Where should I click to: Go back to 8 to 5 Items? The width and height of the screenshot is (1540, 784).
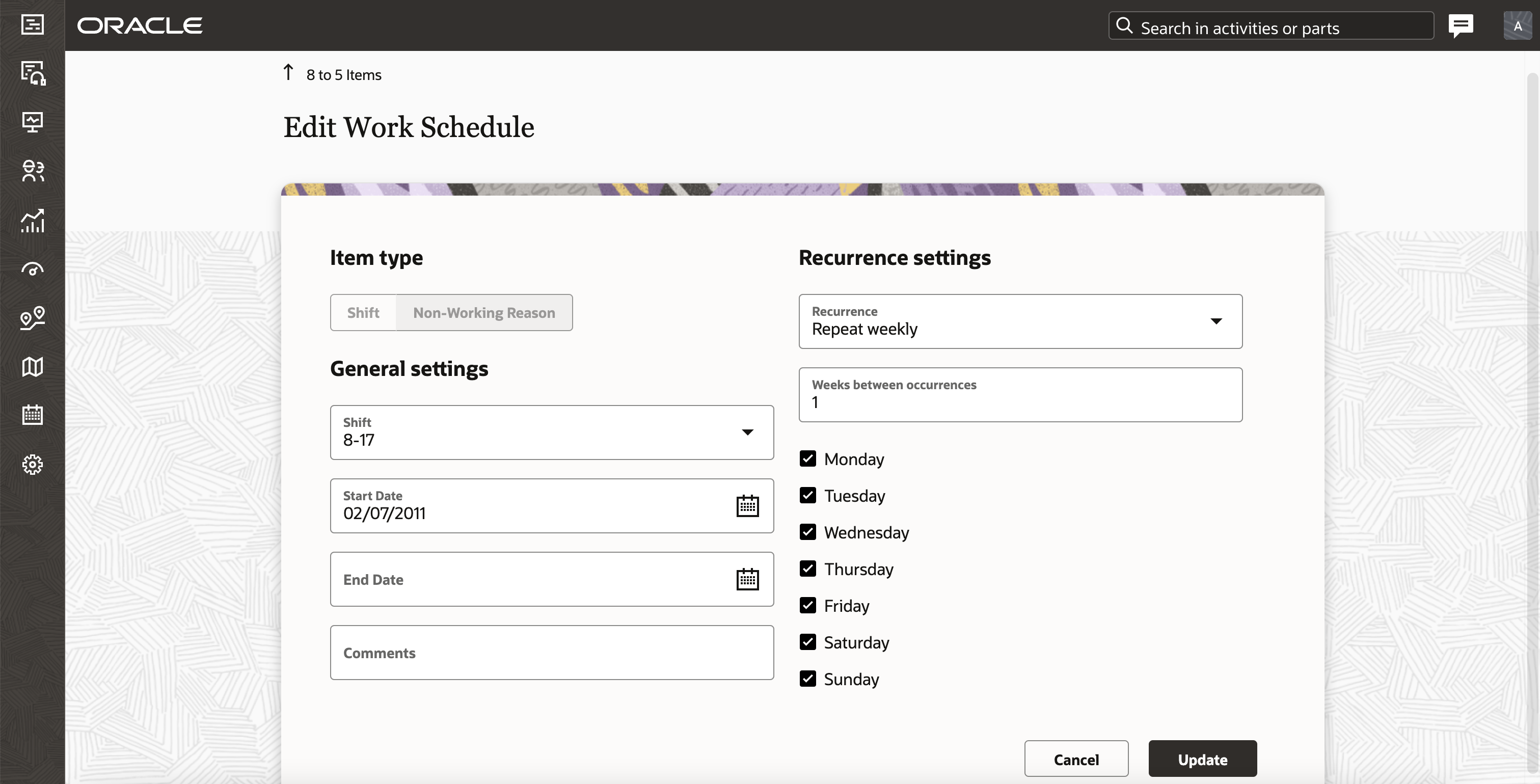[x=332, y=75]
